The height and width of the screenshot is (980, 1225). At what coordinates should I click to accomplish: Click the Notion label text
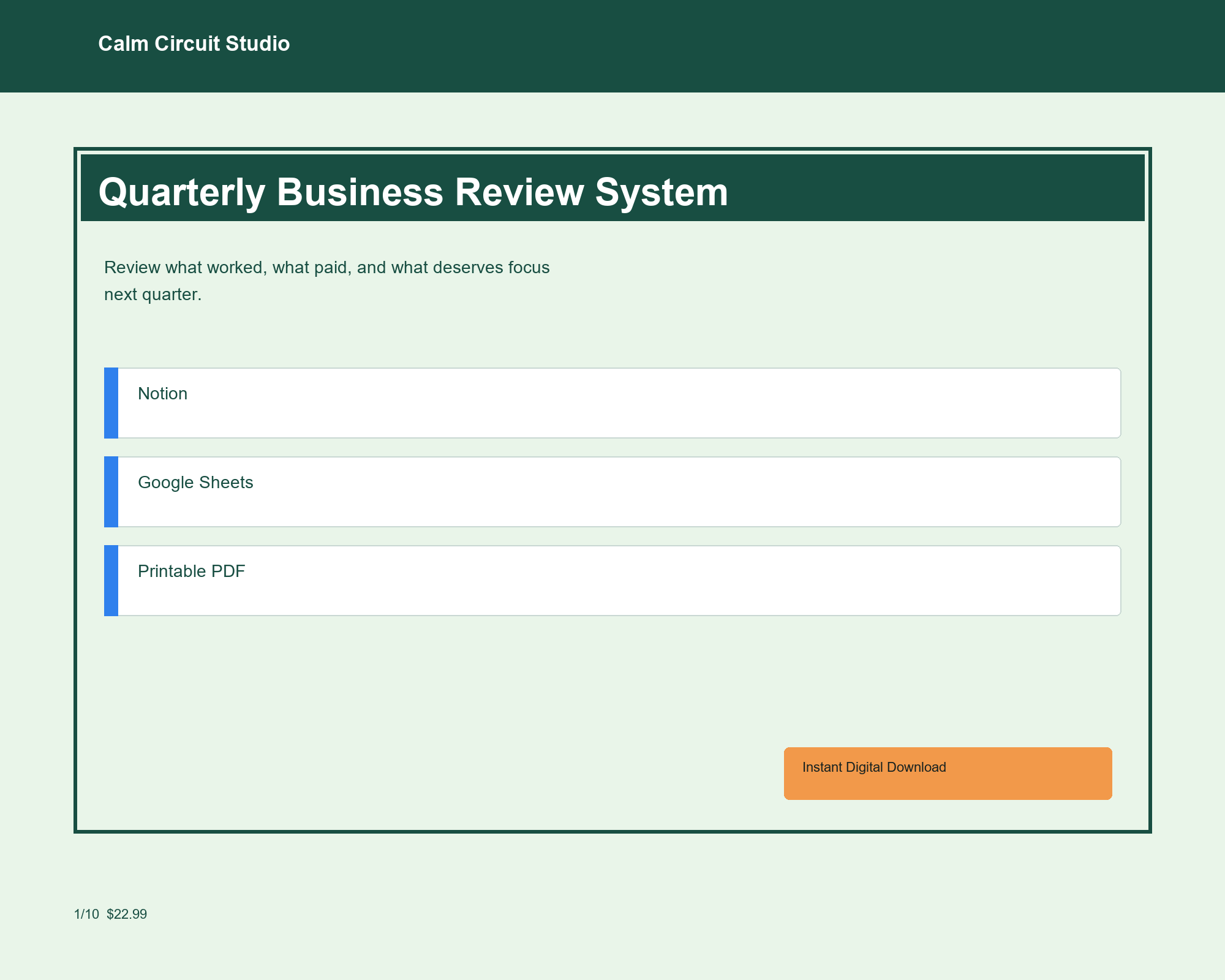(x=163, y=394)
